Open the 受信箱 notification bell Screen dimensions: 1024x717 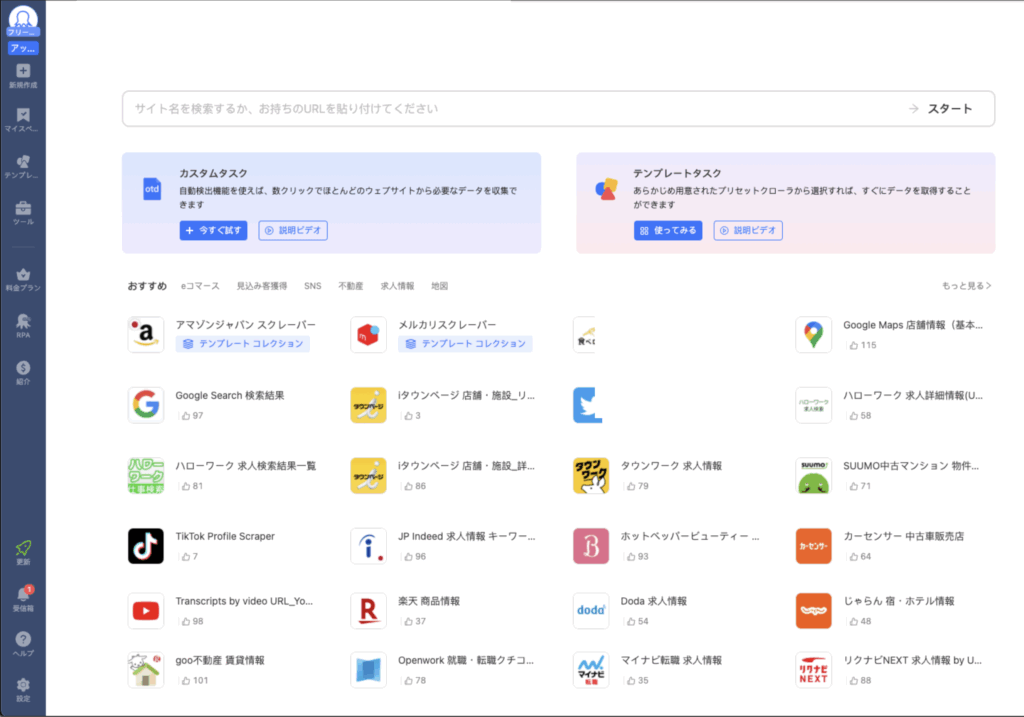(23, 595)
